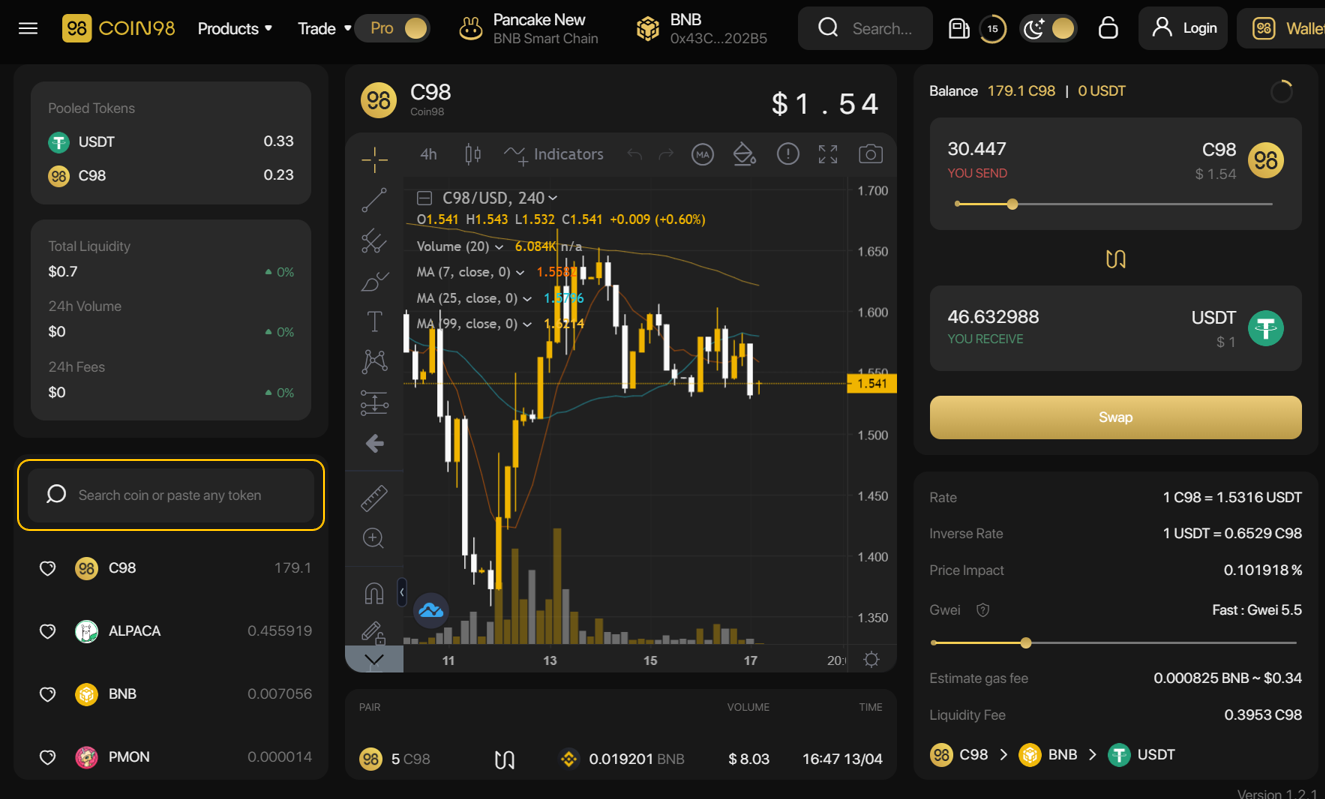Open the Products dropdown menu
The height and width of the screenshot is (799, 1325).
tap(235, 29)
